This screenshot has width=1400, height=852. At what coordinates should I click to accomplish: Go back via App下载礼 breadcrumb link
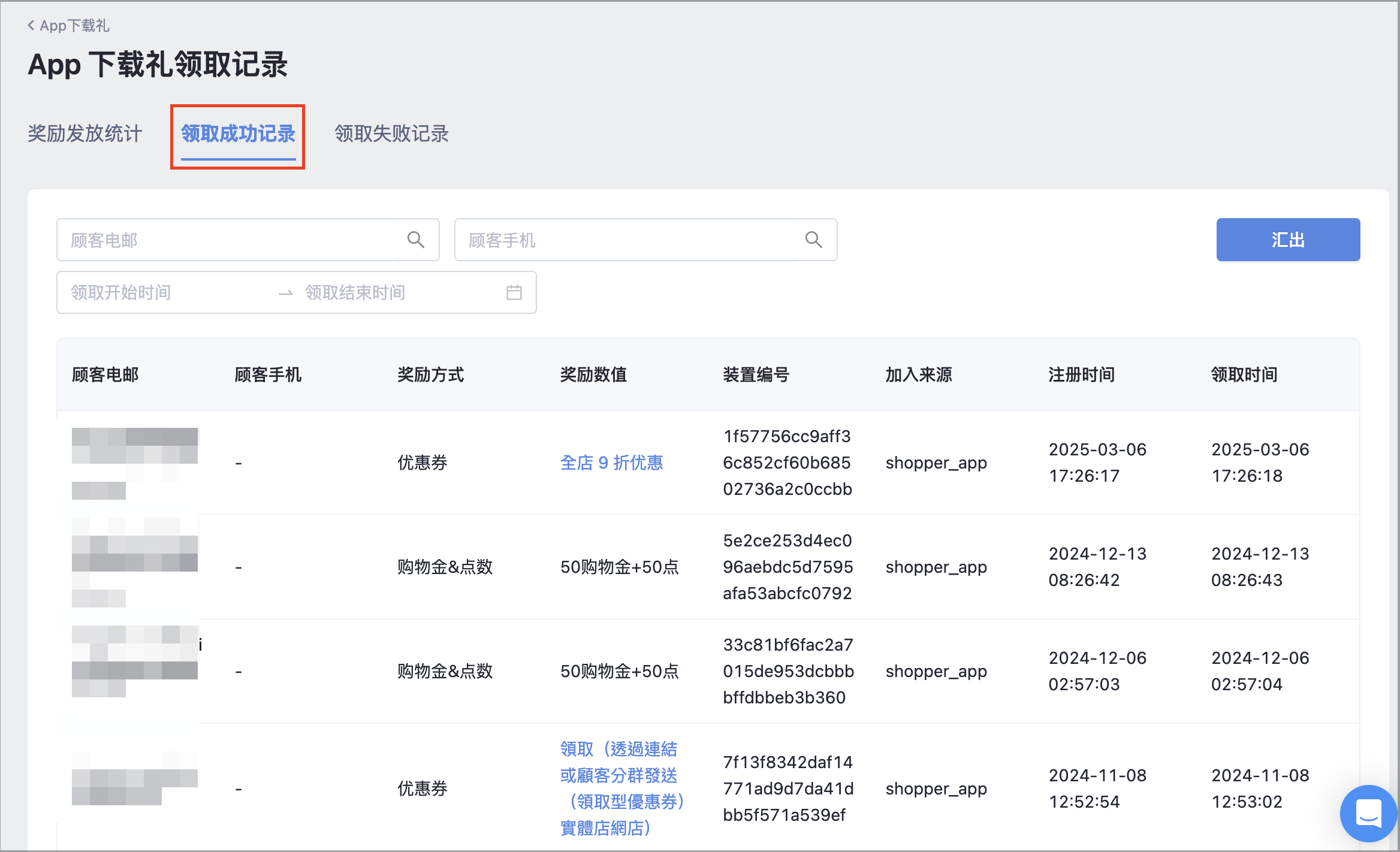74,25
